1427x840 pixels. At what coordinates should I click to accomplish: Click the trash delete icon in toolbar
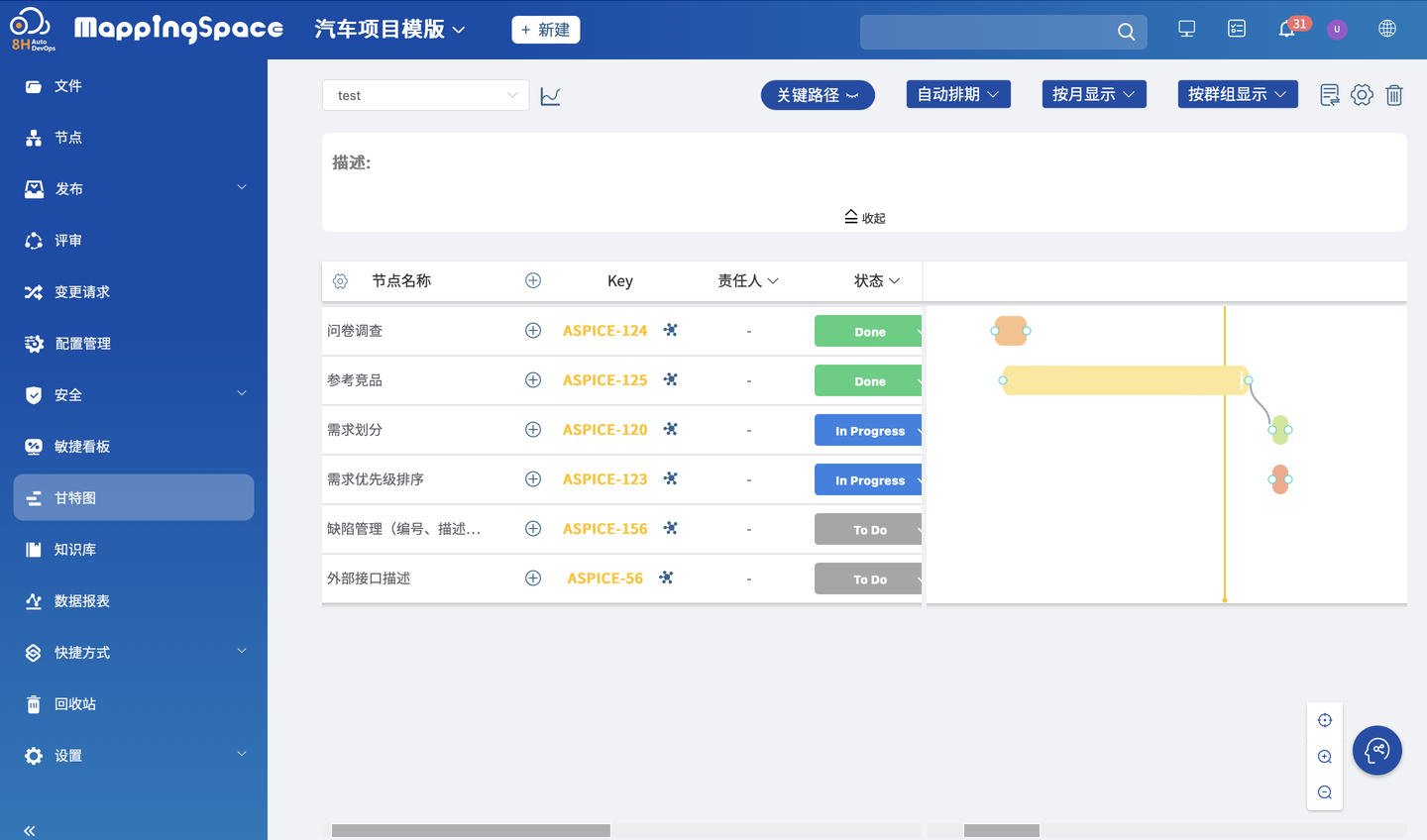pos(1394,95)
